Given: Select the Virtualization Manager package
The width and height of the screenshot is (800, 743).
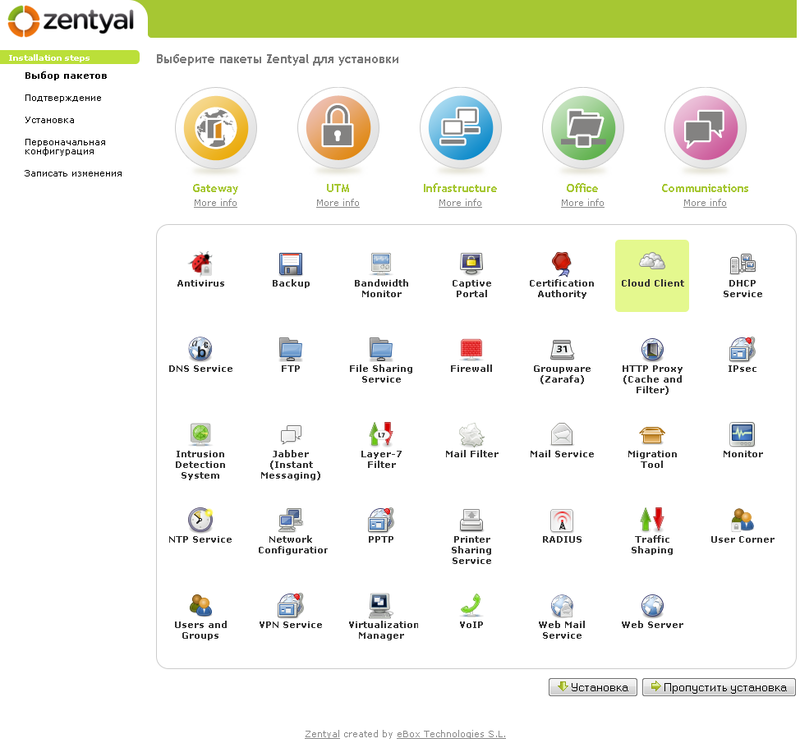Looking at the screenshot, I should [x=381, y=617].
